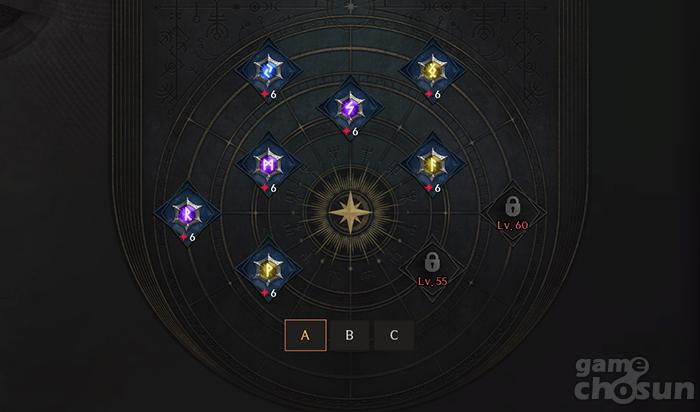The image size is (700, 412).
Task: Click the level 6 indicator under the M rune
Action: point(269,188)
